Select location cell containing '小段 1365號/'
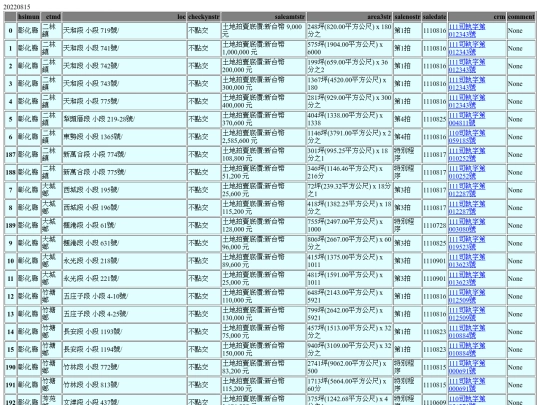Viewport: 540px width, 405px height. pos(124,137)
